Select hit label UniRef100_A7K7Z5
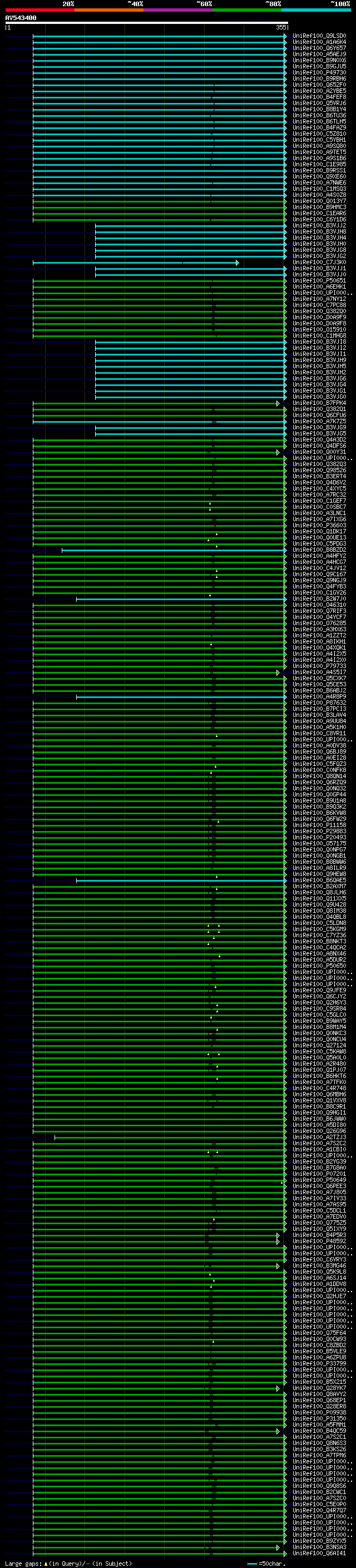The image size is (356, 1568). [x=319, y=421]
